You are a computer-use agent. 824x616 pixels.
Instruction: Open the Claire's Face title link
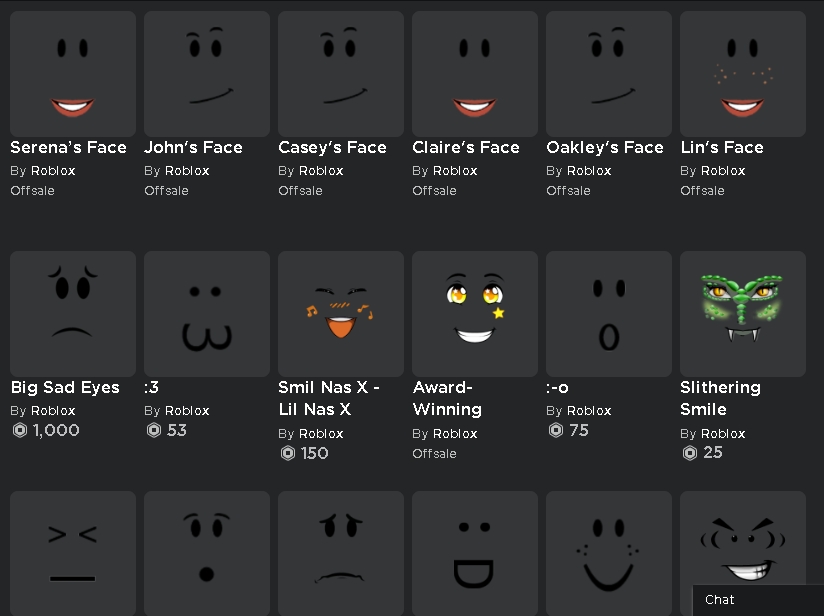coord(466,147)
